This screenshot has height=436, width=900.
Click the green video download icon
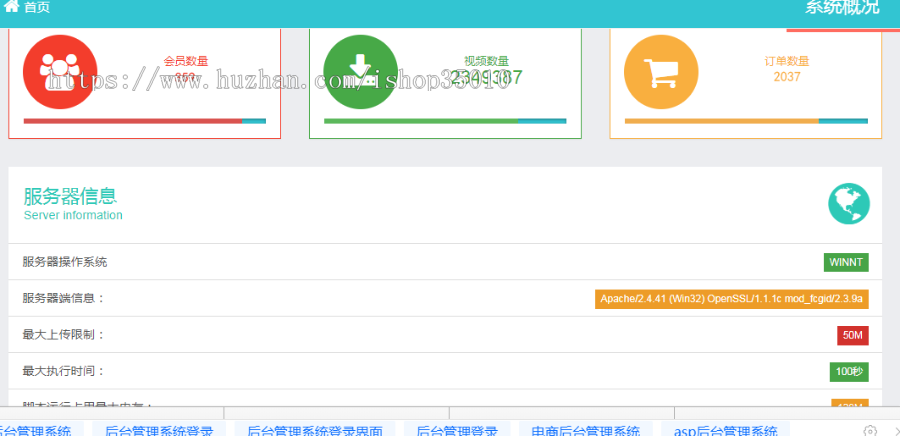click(360, 72)
